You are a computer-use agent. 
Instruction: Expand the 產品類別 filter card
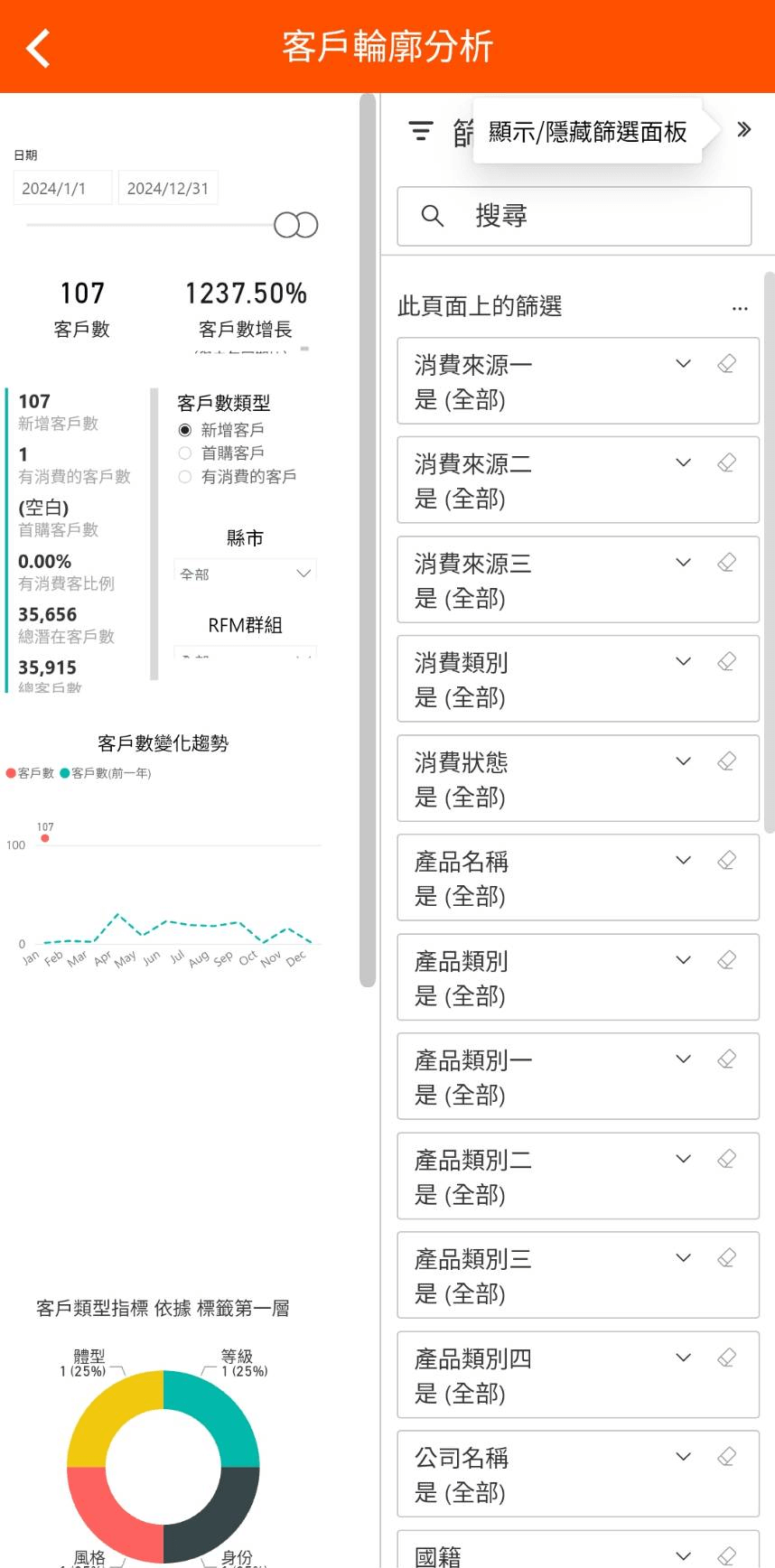pos(684,959)
